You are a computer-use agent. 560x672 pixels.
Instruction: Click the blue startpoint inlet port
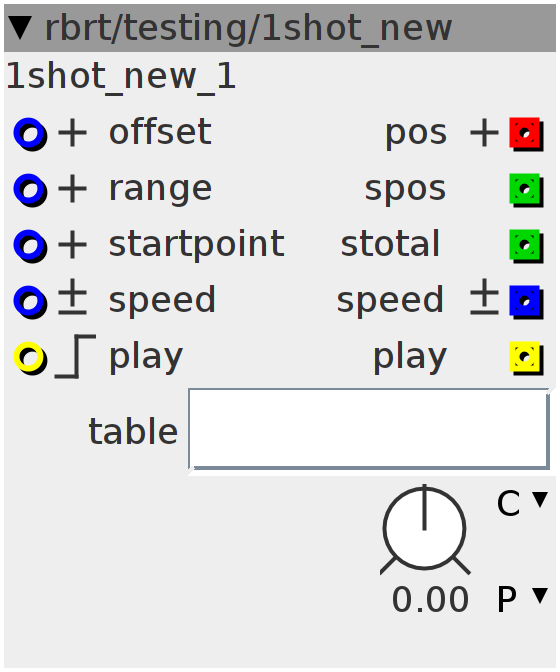click(30, 246)
